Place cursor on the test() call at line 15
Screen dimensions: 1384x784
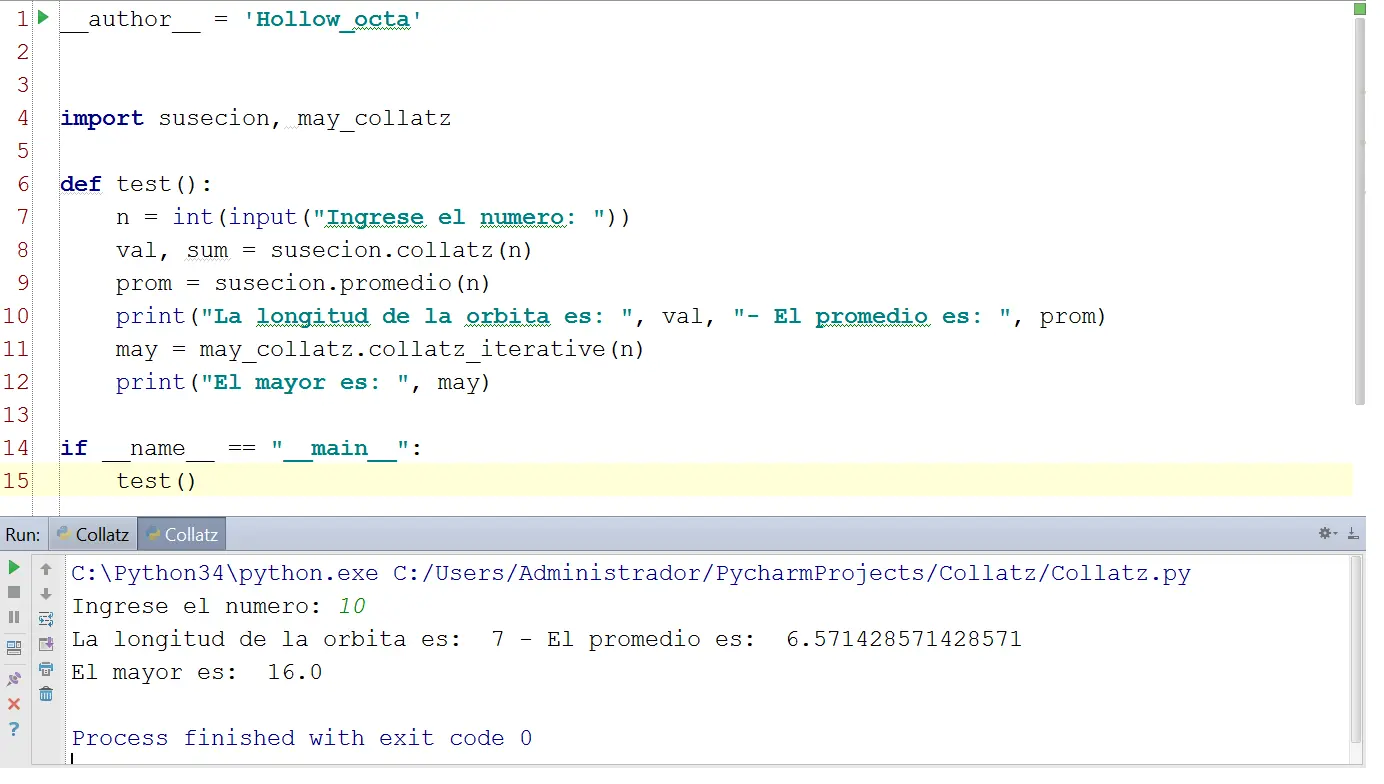point(156,481)
